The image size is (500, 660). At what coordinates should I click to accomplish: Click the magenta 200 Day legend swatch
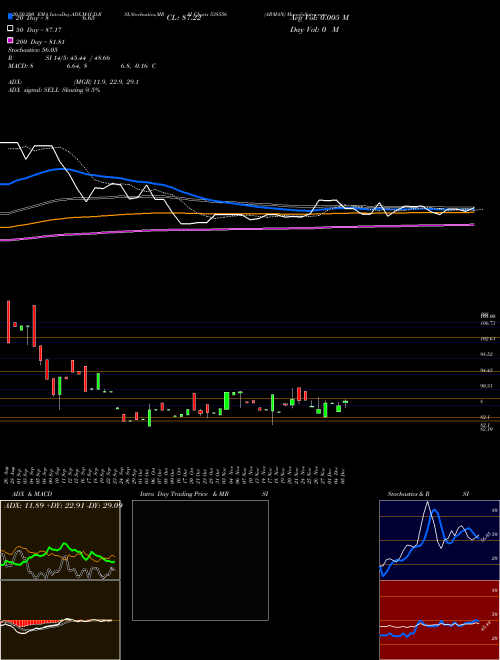[x=10, y=40]
